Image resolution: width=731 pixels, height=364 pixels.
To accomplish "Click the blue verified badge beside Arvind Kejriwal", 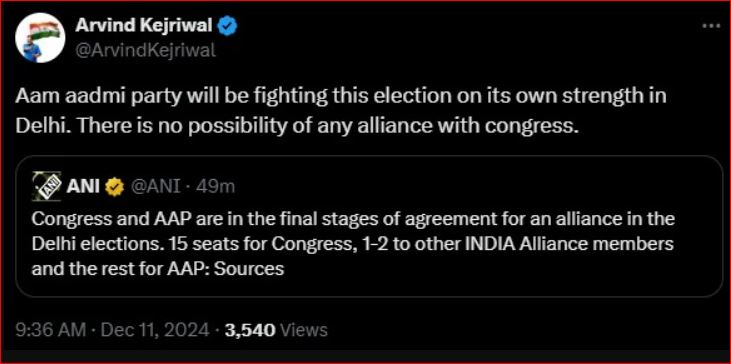I will [228, 27].
